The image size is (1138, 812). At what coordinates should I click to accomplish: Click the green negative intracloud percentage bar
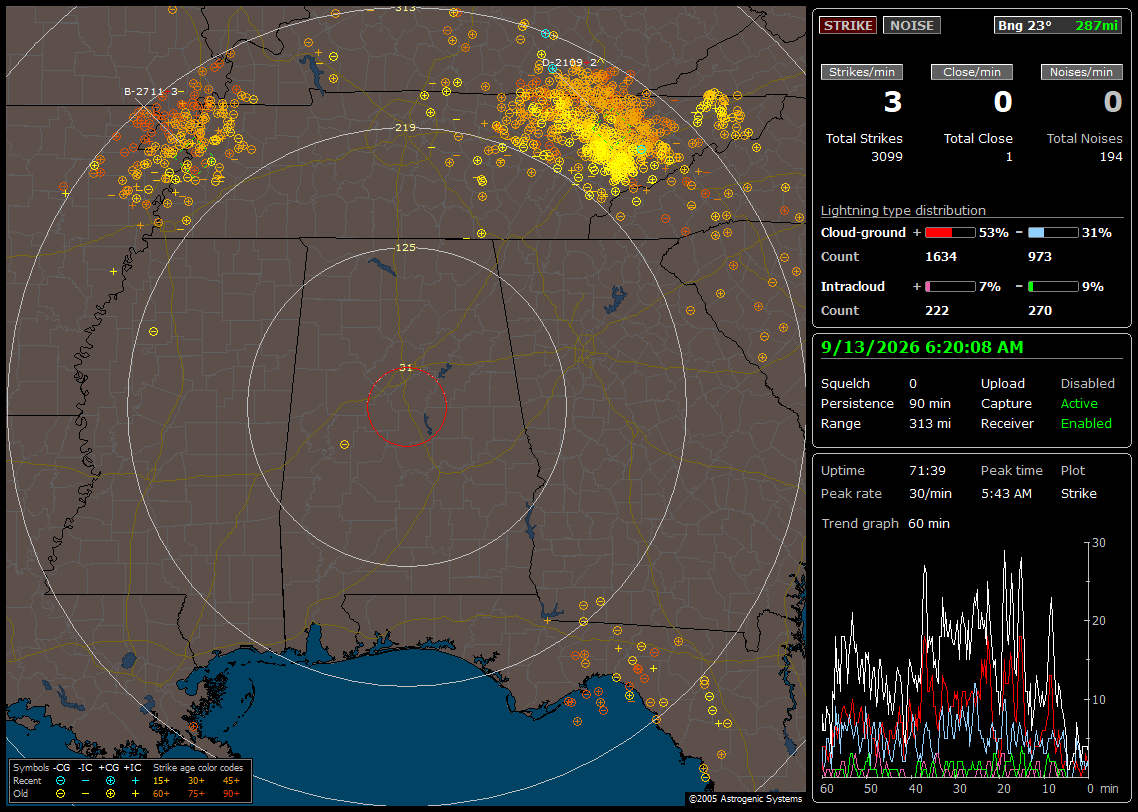1053,287
